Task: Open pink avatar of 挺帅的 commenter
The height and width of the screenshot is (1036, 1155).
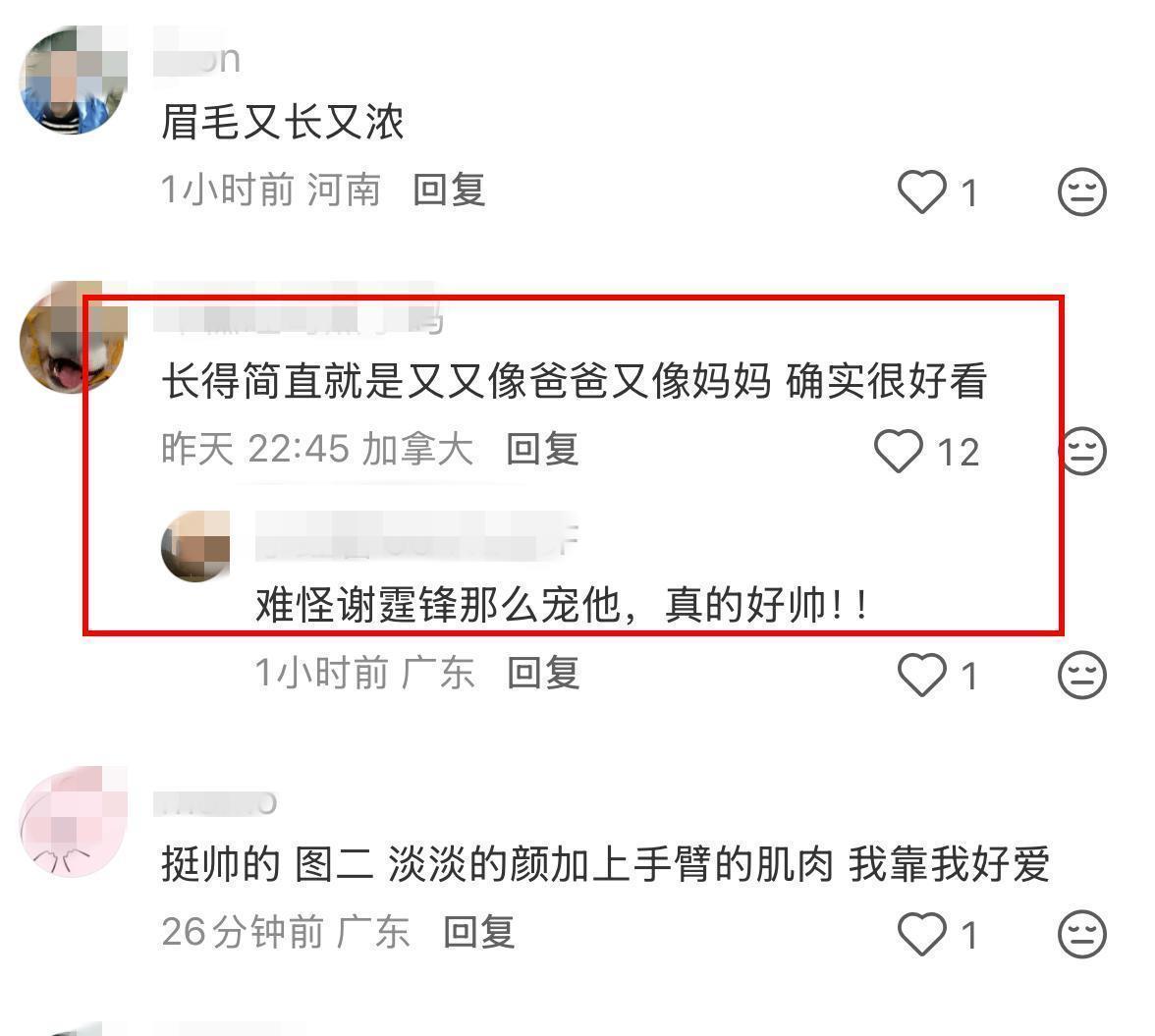Action: pos(73,821)
